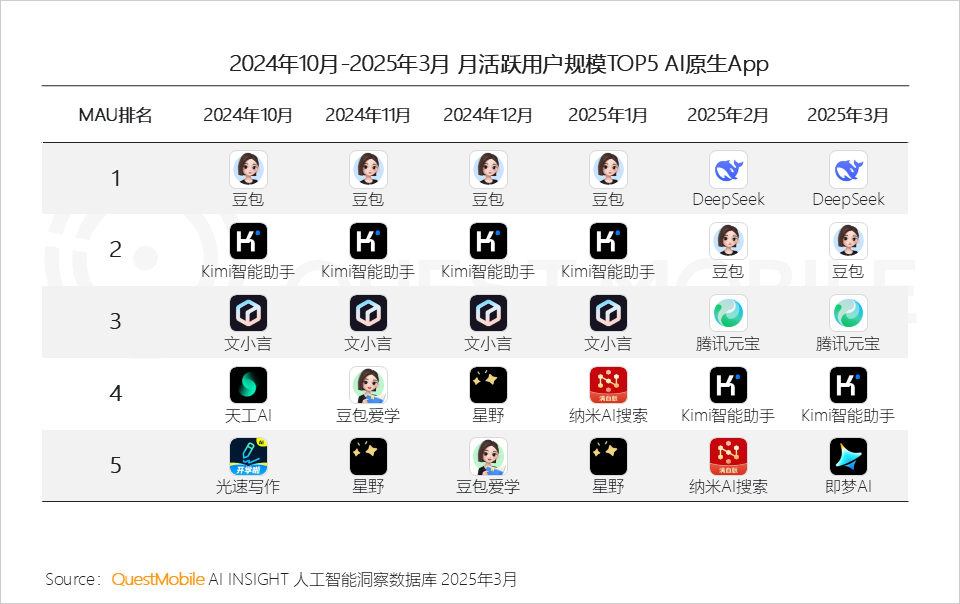The width and height of the screenshot is (960, 604).
Task: Click the Kimi智能助手 icon in 2024年12月 column
Action: click(x=488, y=240)
